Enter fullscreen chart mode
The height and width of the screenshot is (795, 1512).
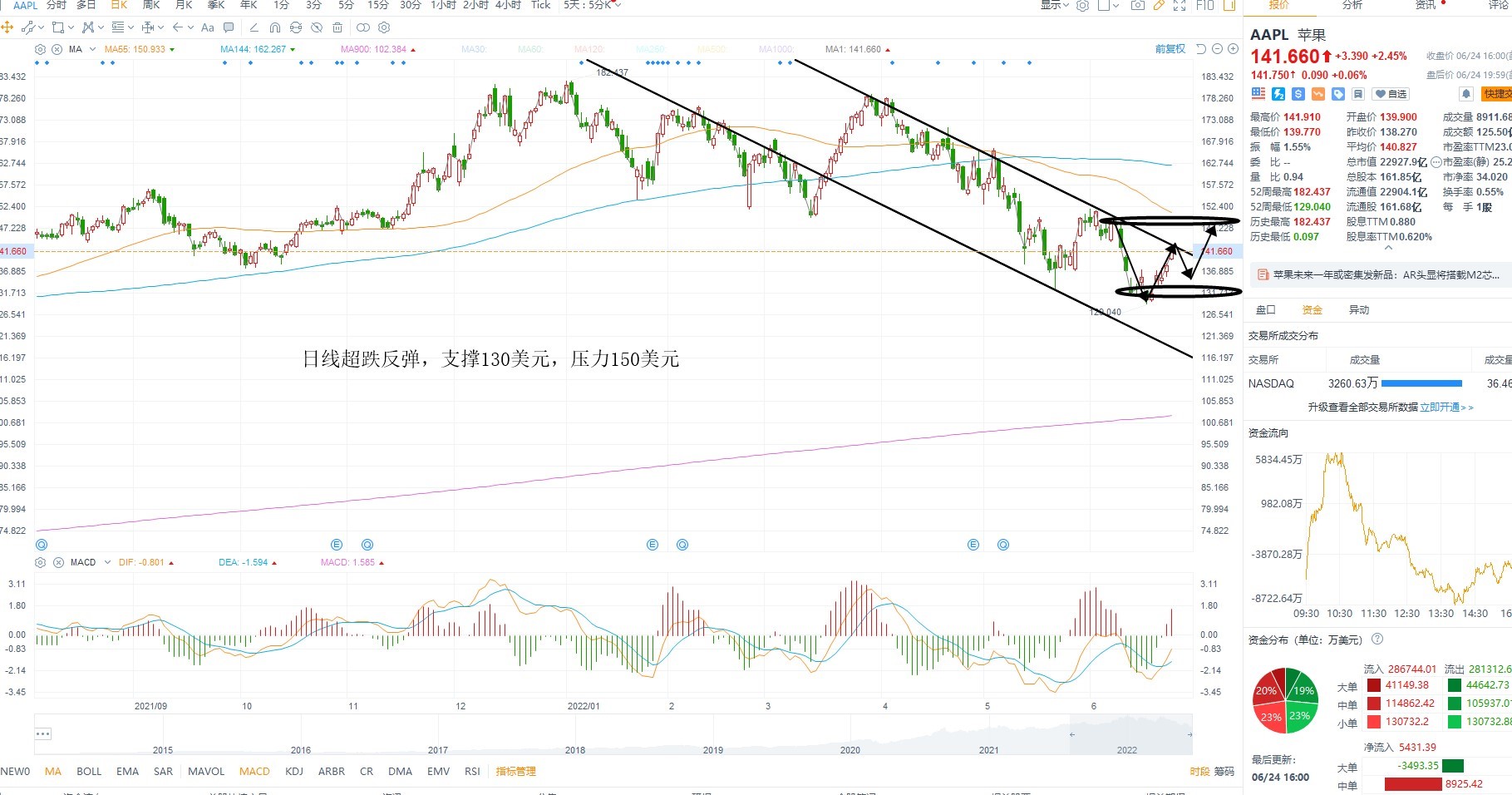point(1180,5)
